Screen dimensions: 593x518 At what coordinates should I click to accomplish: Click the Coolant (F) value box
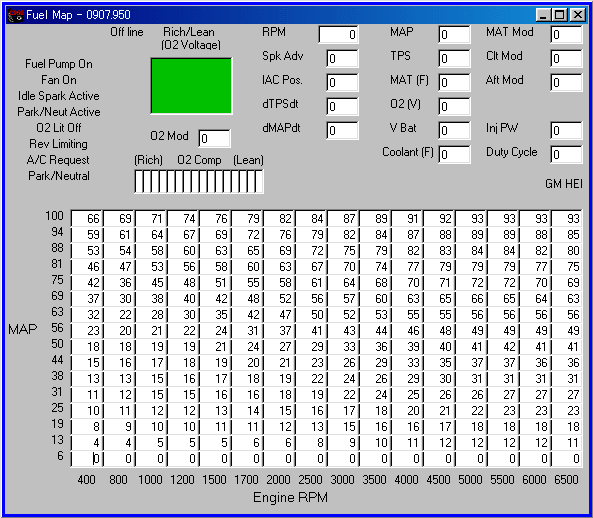[x=454, y=154]
